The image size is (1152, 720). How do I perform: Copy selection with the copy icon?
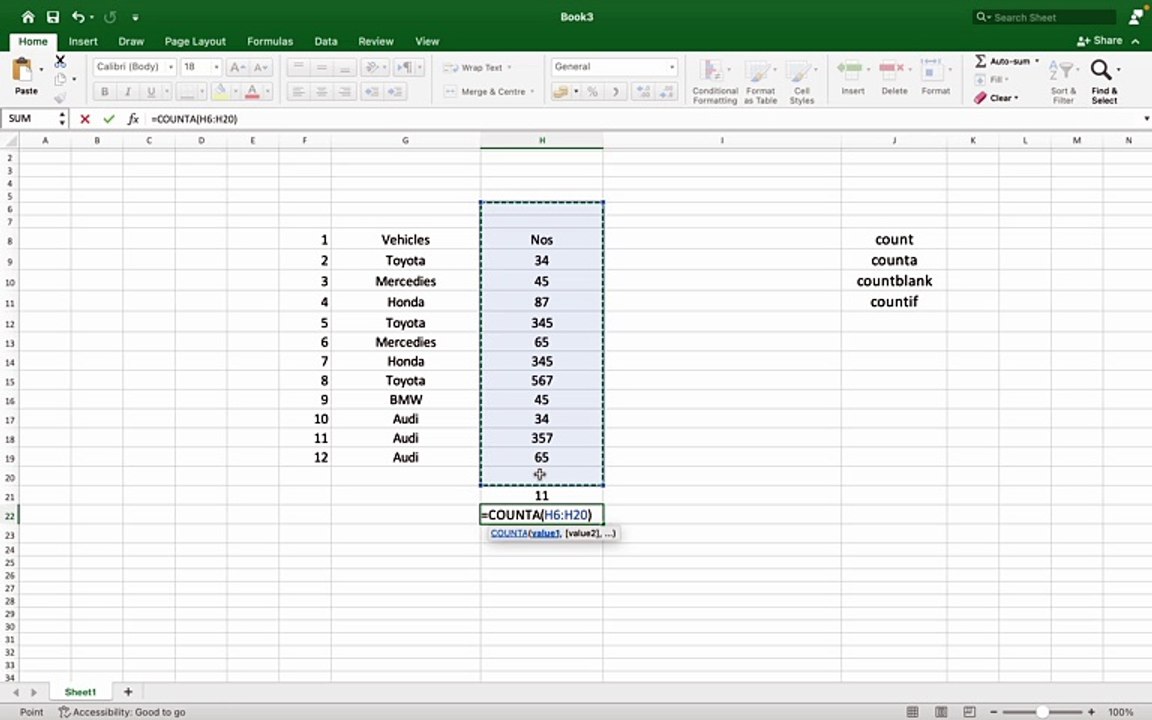coord(61,79)
